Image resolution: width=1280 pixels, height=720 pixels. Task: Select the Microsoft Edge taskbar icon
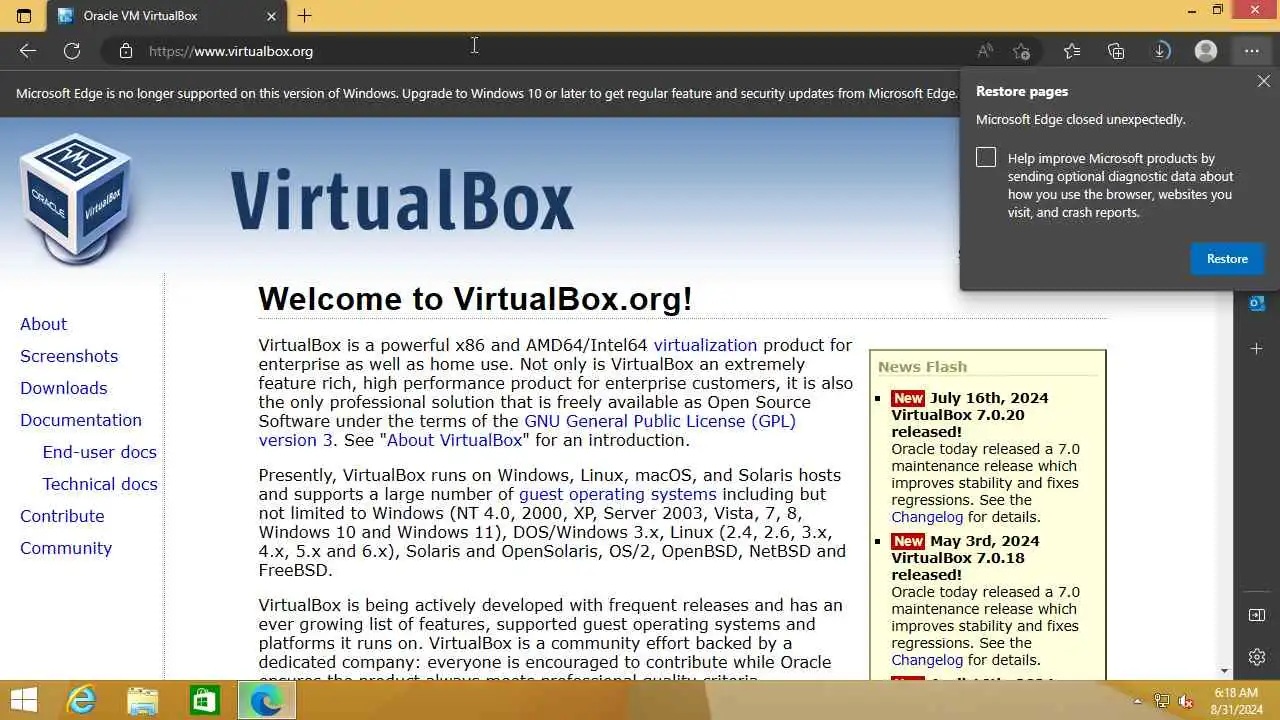(266, 700)
